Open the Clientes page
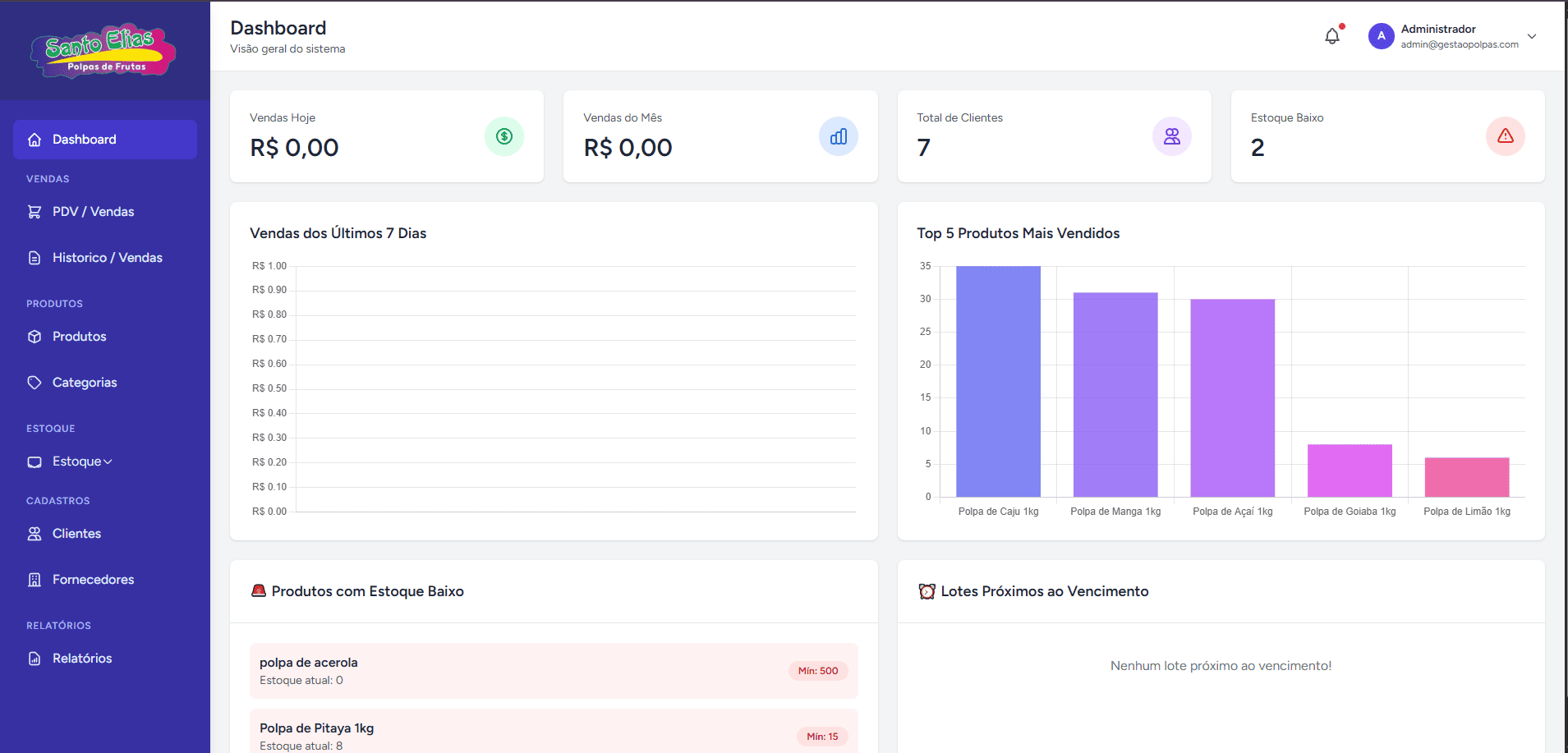1568x753 pixels. pos(76,534)
